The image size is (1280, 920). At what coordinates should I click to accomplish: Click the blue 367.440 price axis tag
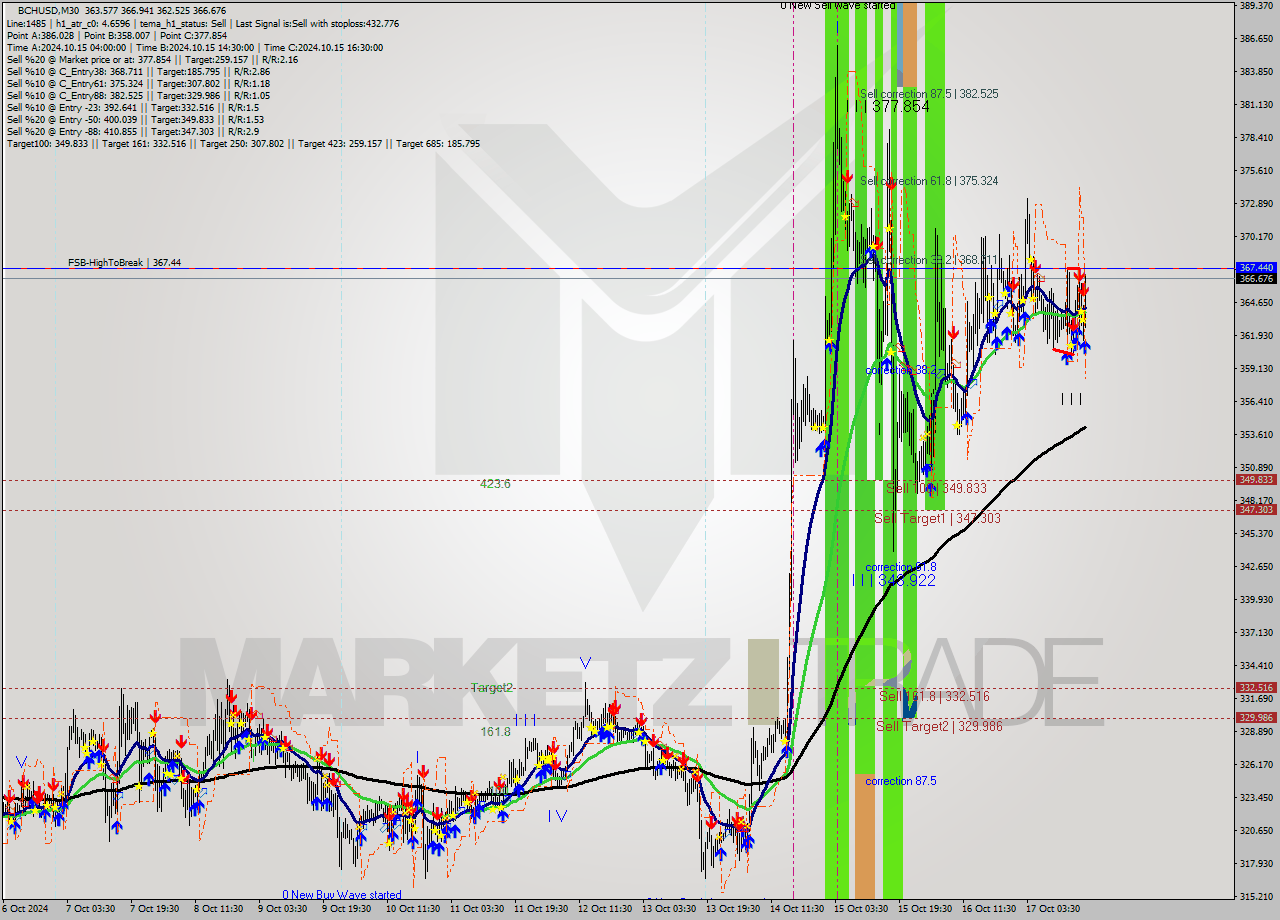pos(1256,268)
